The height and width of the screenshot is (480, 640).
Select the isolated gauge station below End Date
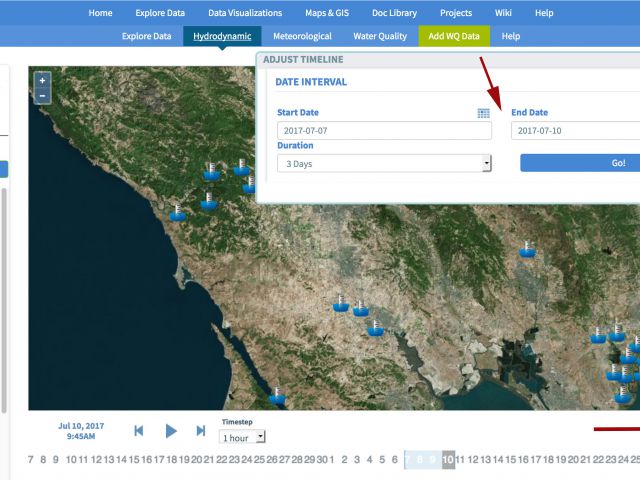[527, 249]
